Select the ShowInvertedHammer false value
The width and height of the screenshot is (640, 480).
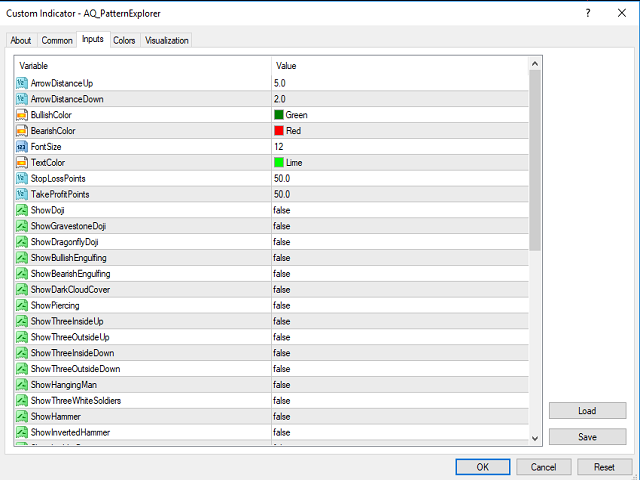point(282,433)
